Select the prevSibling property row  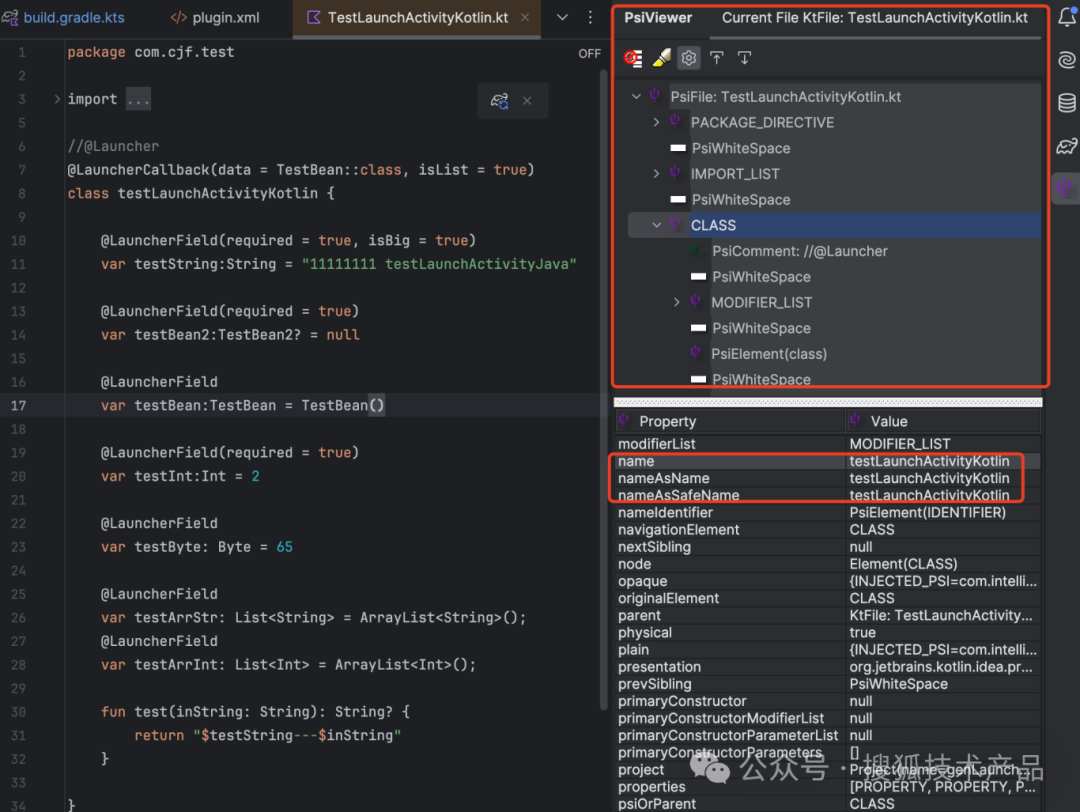pos(827,684)
